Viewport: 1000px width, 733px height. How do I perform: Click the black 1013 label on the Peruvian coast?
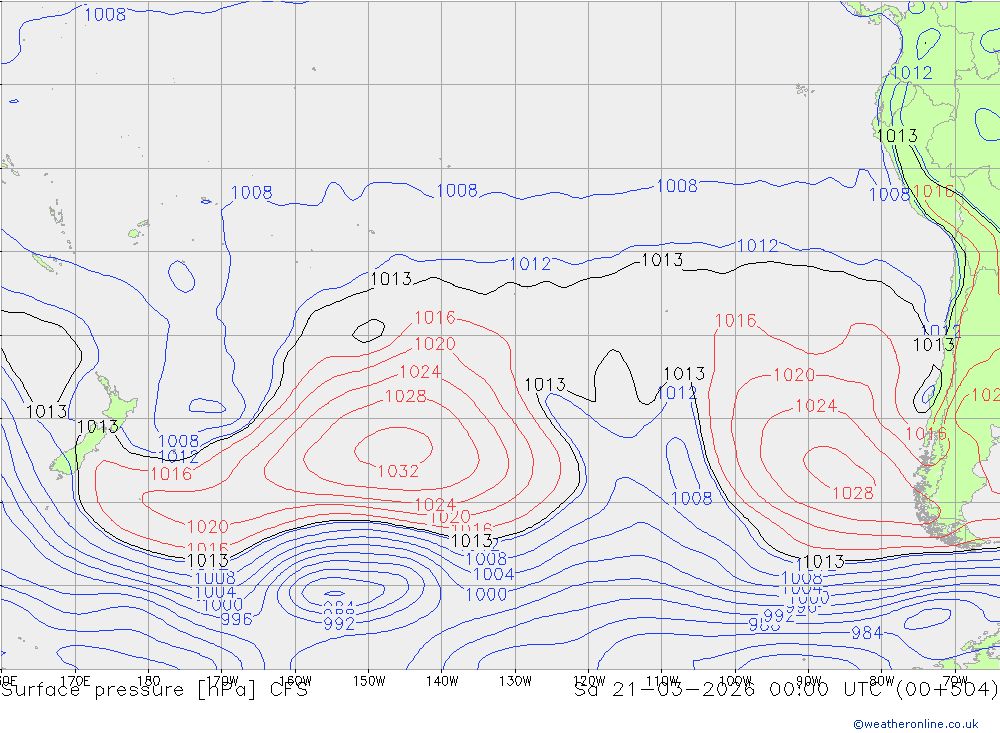point(897,135)
